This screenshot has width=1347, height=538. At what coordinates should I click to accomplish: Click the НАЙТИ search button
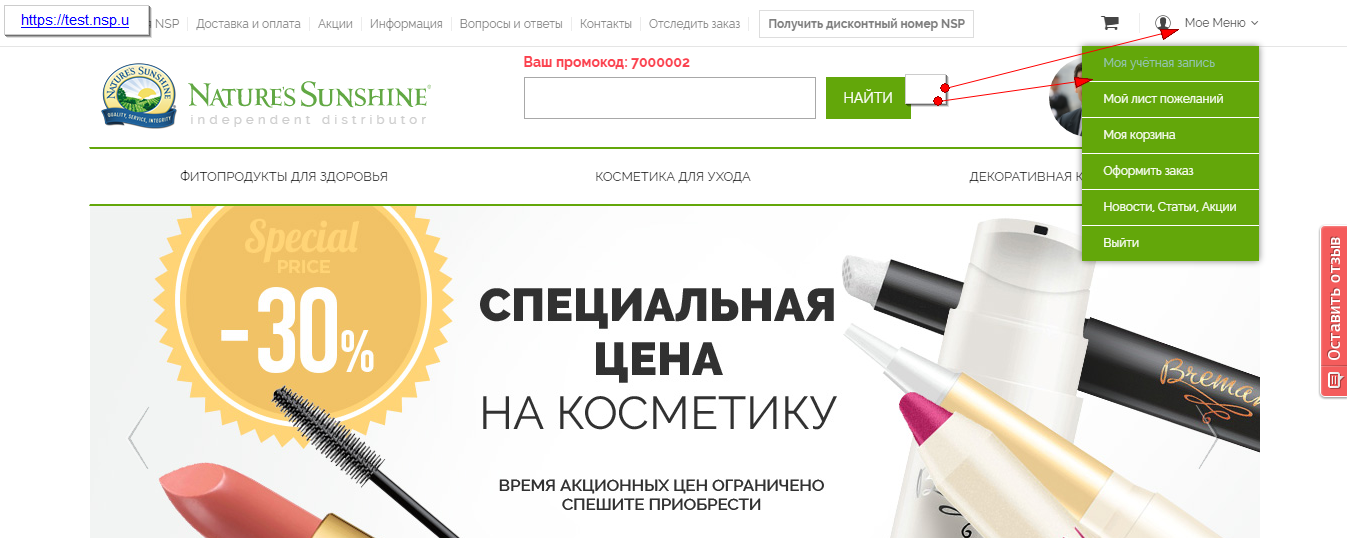868,98
